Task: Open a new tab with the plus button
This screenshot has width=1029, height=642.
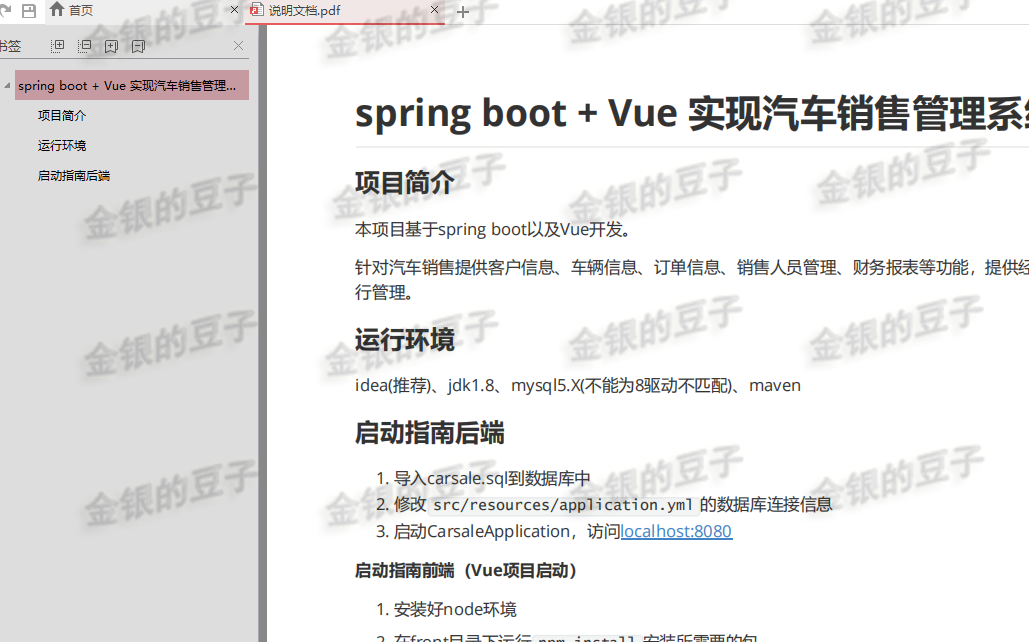Action: (x=461, y=13)
